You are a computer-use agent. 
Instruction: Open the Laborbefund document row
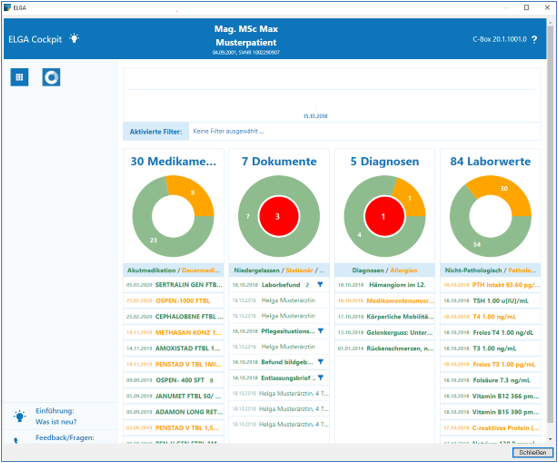pos(279,285)
